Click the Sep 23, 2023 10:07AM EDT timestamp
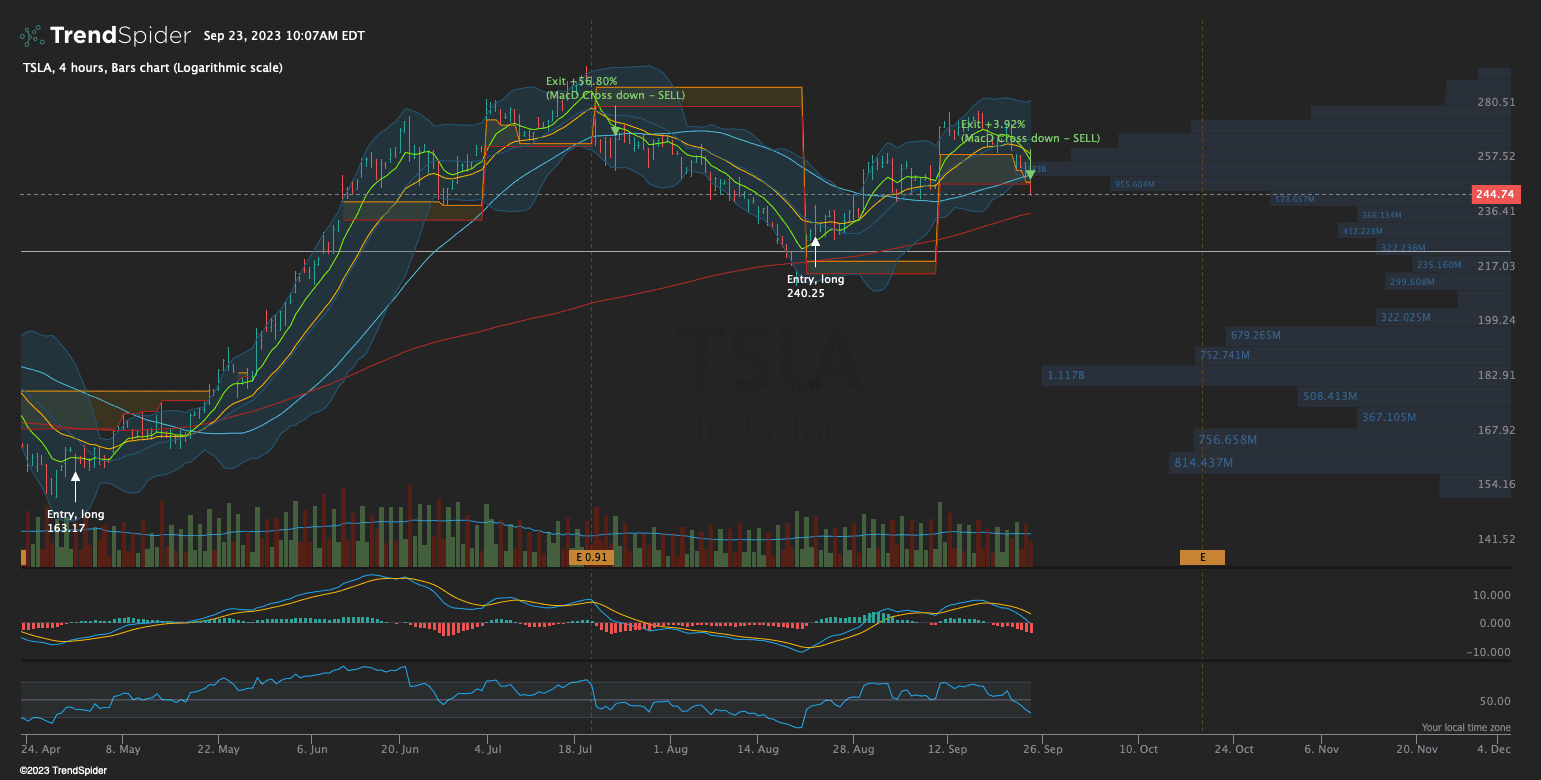 [x=284, y=36]
